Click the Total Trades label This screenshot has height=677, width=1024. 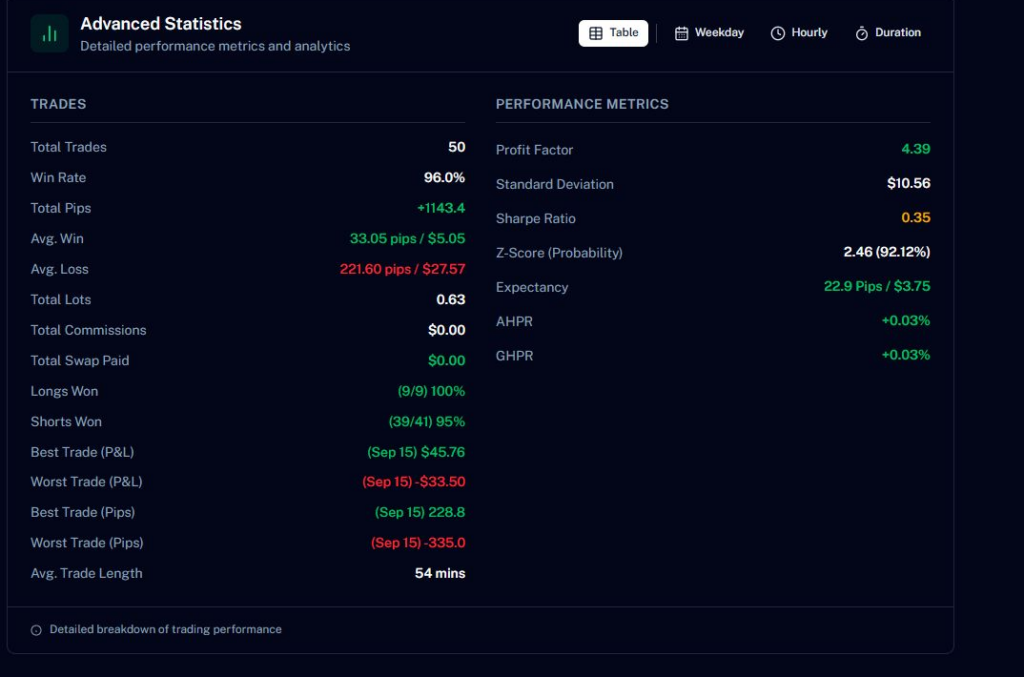[x=69, y=148]
